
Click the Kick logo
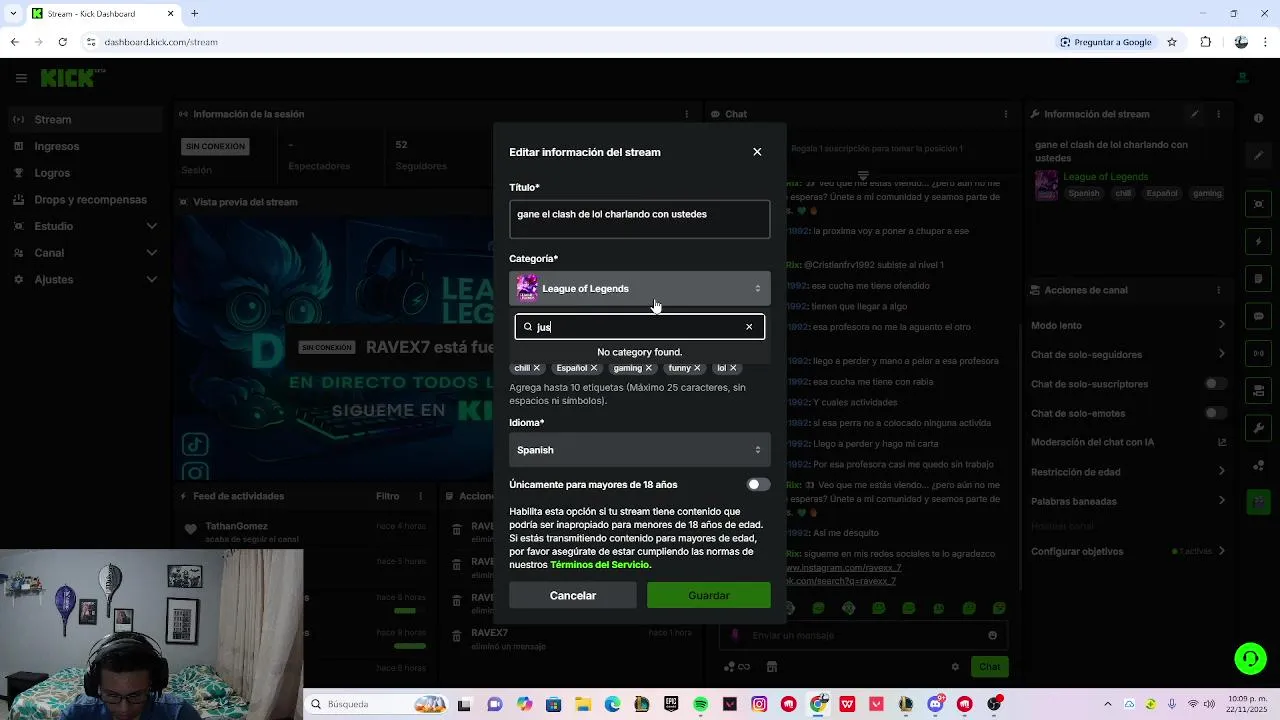coord(68,78)
